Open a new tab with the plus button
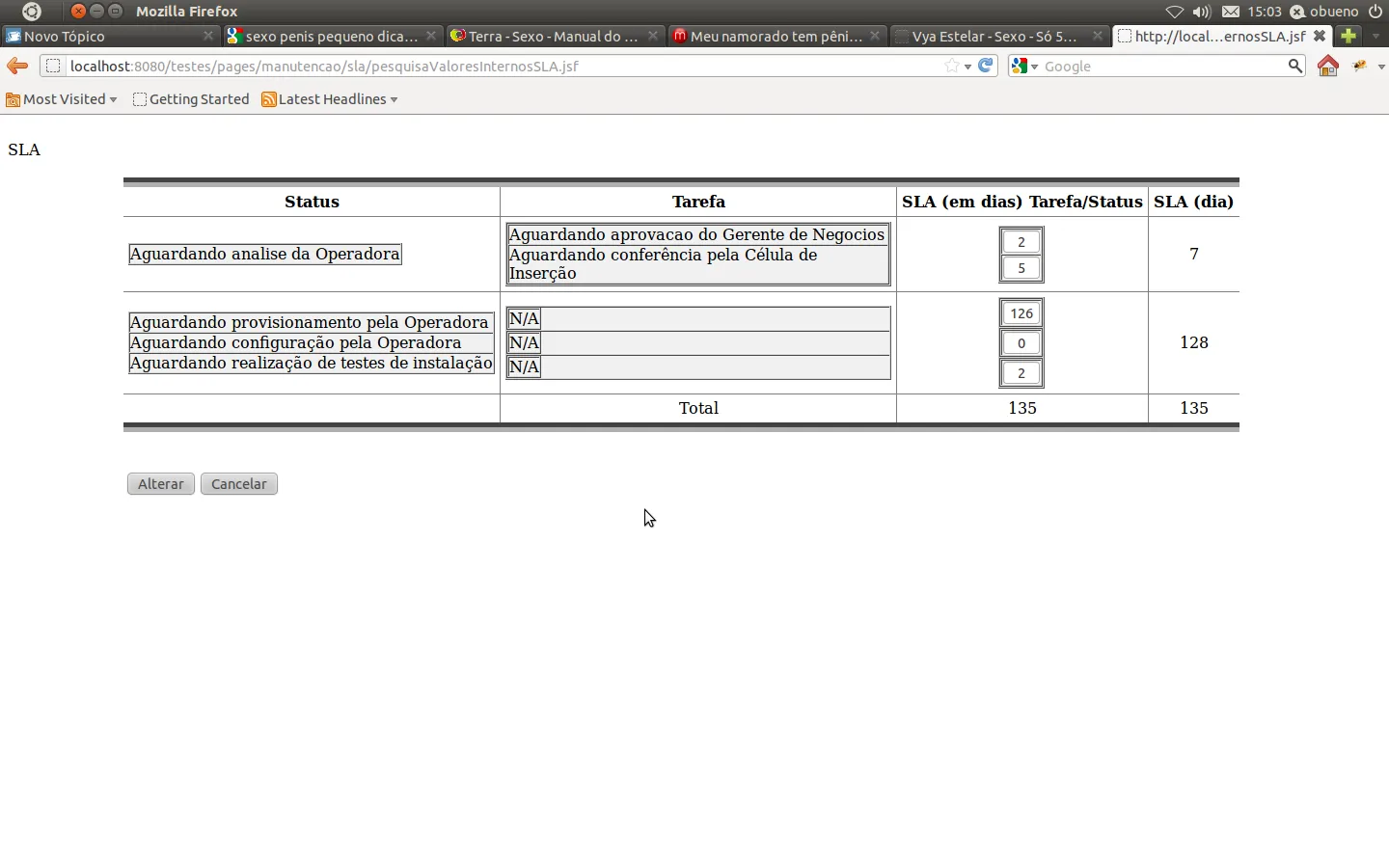The image size is (1389, 868). pos(1348,36)
